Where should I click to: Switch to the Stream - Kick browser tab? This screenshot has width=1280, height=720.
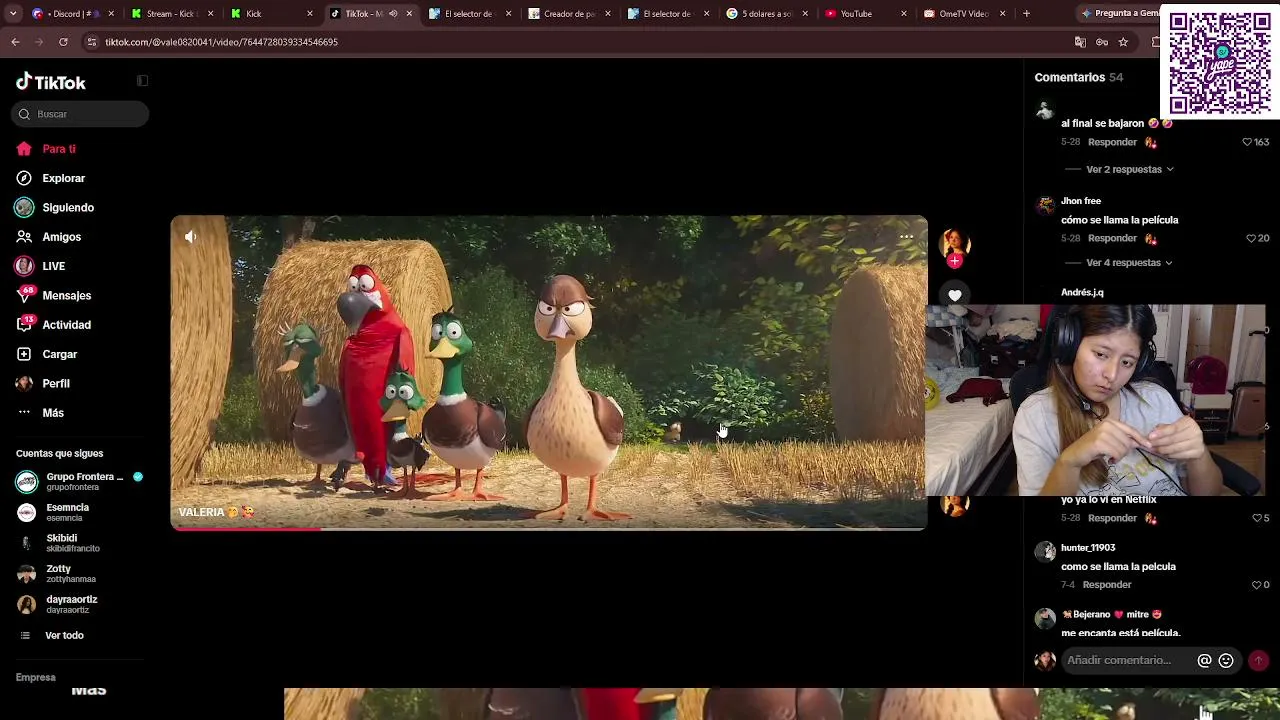(170, 14)
